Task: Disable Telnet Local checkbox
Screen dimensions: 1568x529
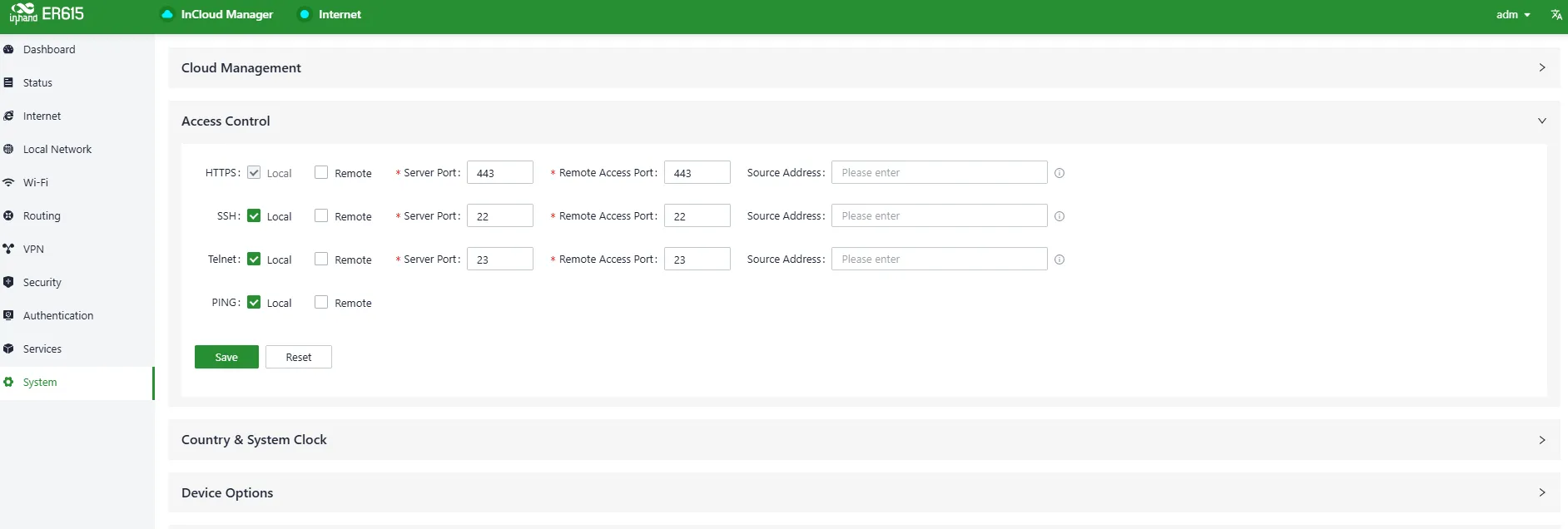Action: click(254, 259)
